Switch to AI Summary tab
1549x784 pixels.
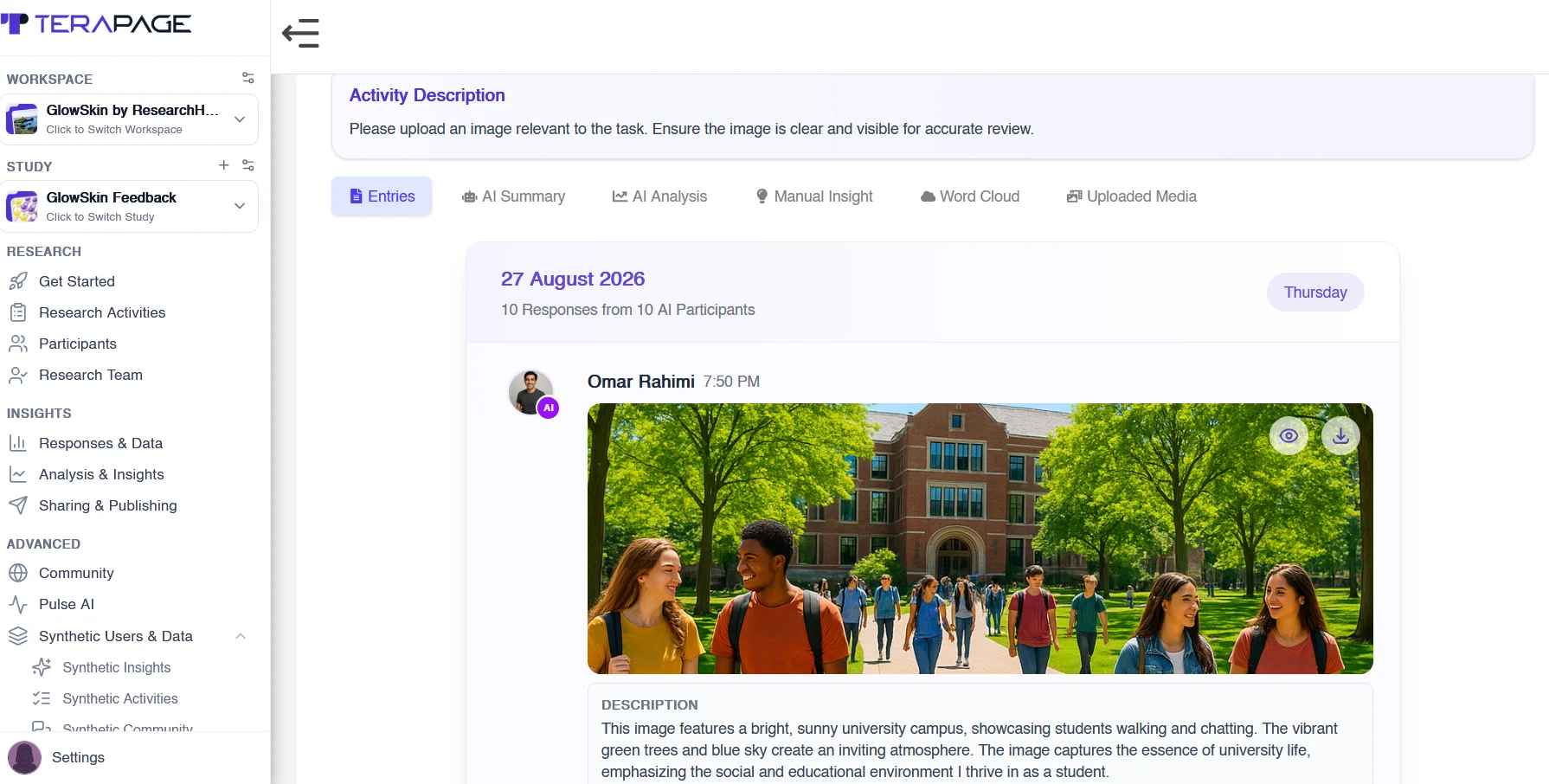point(513,196)
